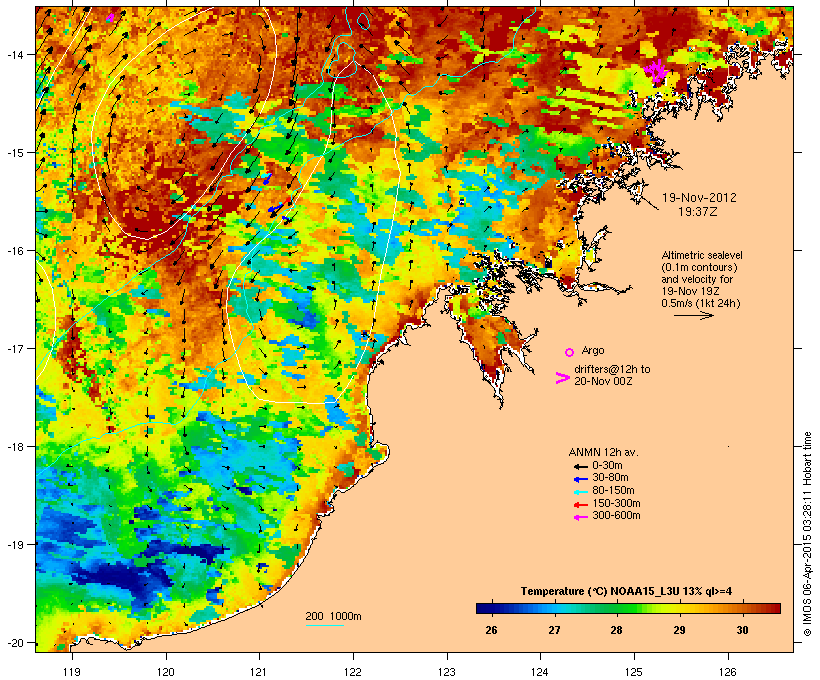Click the '19-Nov-2012' date text
Viewport: 820px width, 680px height.
click(x=699, y=198)
